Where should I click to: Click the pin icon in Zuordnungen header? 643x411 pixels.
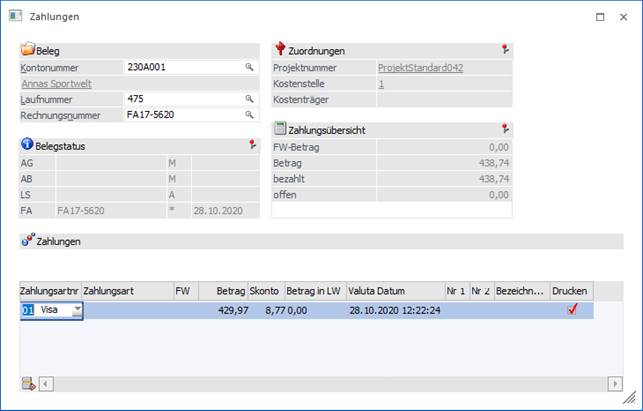(x=505, y=49)
